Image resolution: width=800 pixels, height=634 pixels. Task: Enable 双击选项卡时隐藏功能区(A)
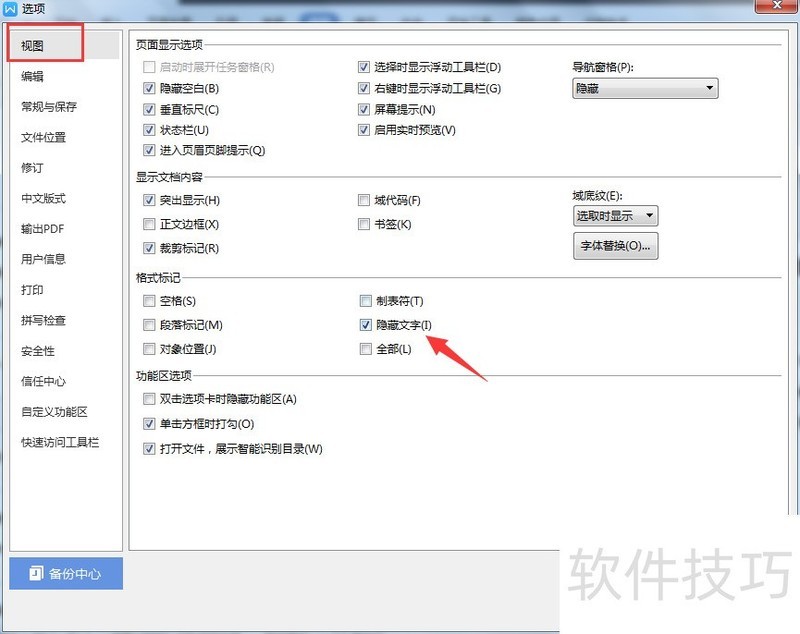click(x=149, y=399)
